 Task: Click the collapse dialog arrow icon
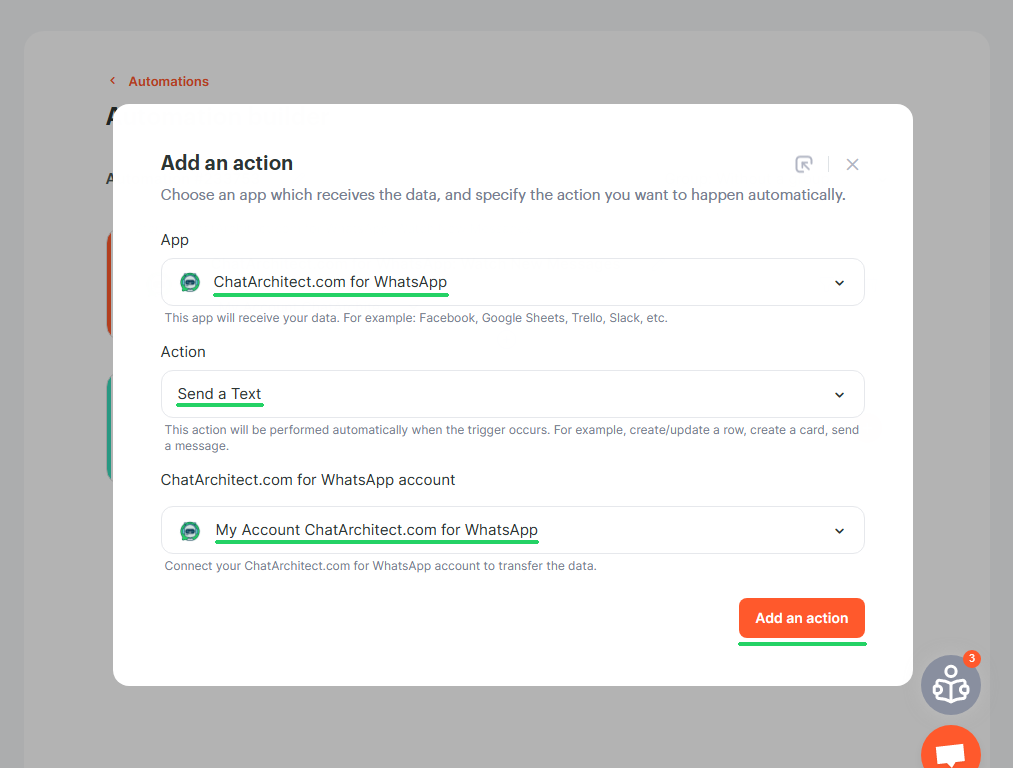click(x=804, y=164)
